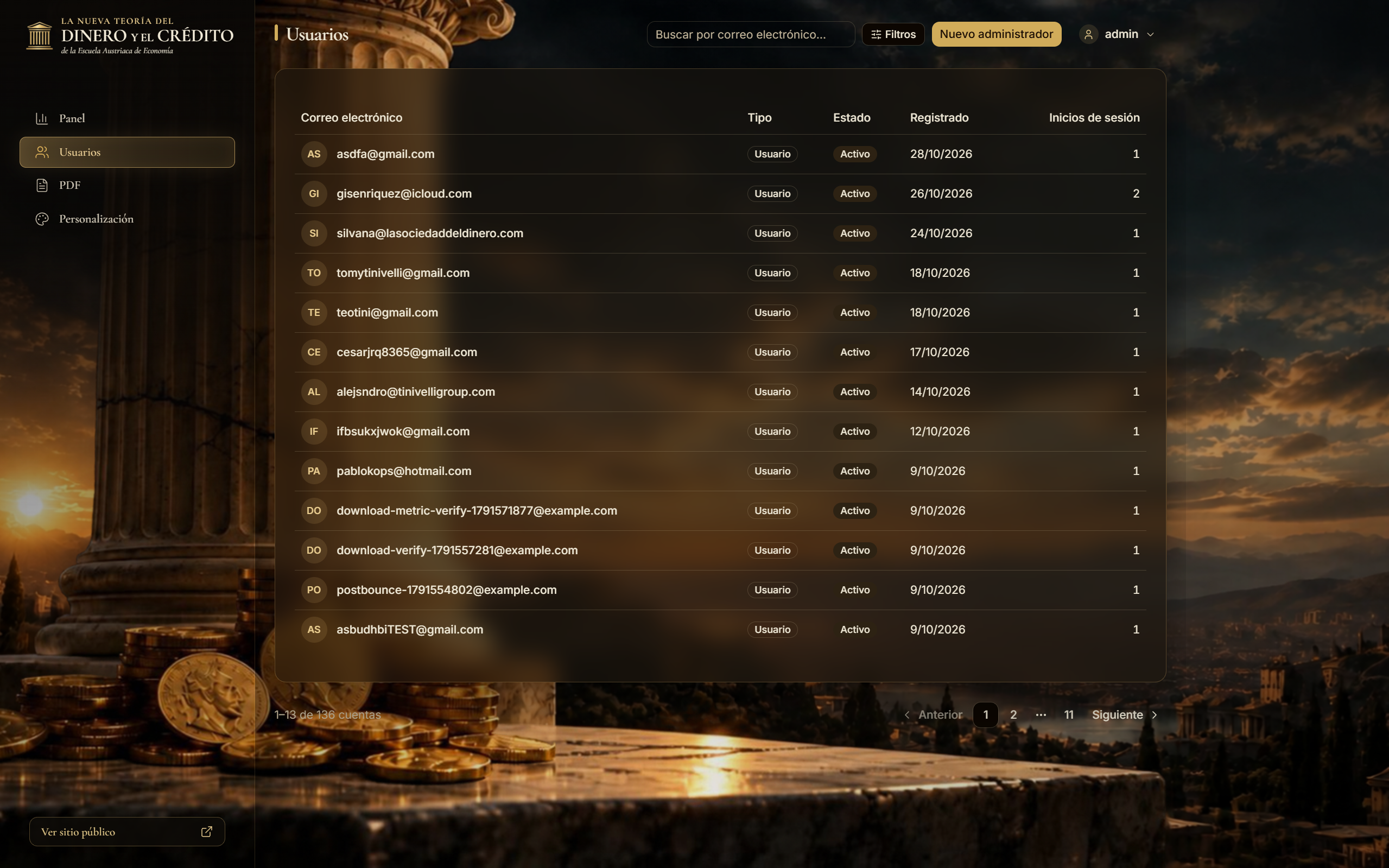Click the IF avatar for ifbsukxjwok@gmail.com

(314, 431)
